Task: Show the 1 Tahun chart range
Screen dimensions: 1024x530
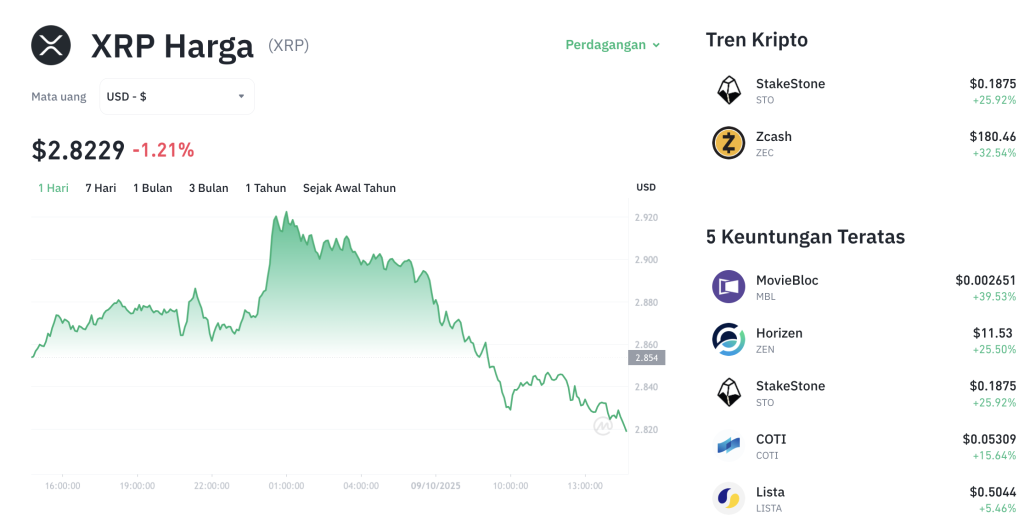Action: (266, 188)
